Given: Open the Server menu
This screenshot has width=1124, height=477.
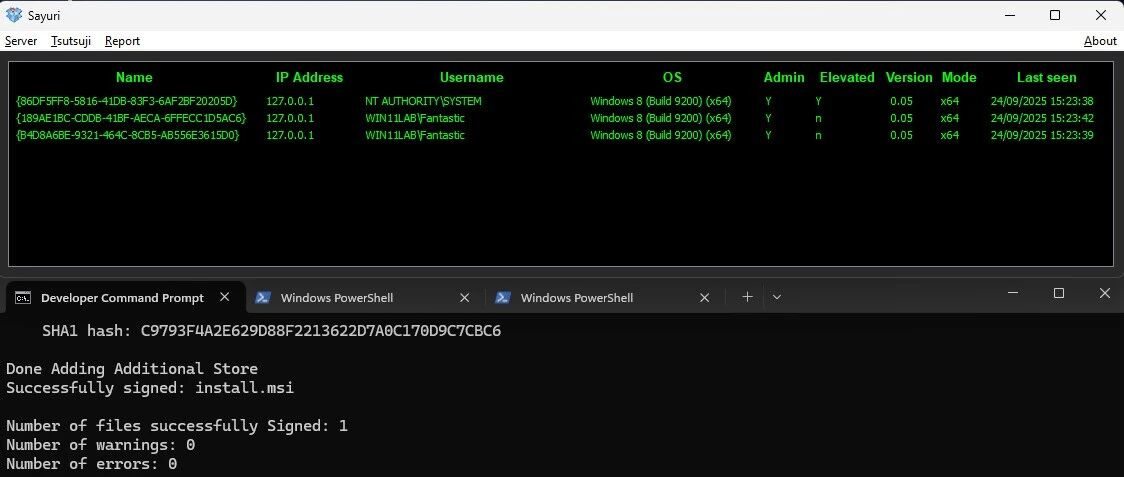Looking at the screenshot, I should click(21, 41).
